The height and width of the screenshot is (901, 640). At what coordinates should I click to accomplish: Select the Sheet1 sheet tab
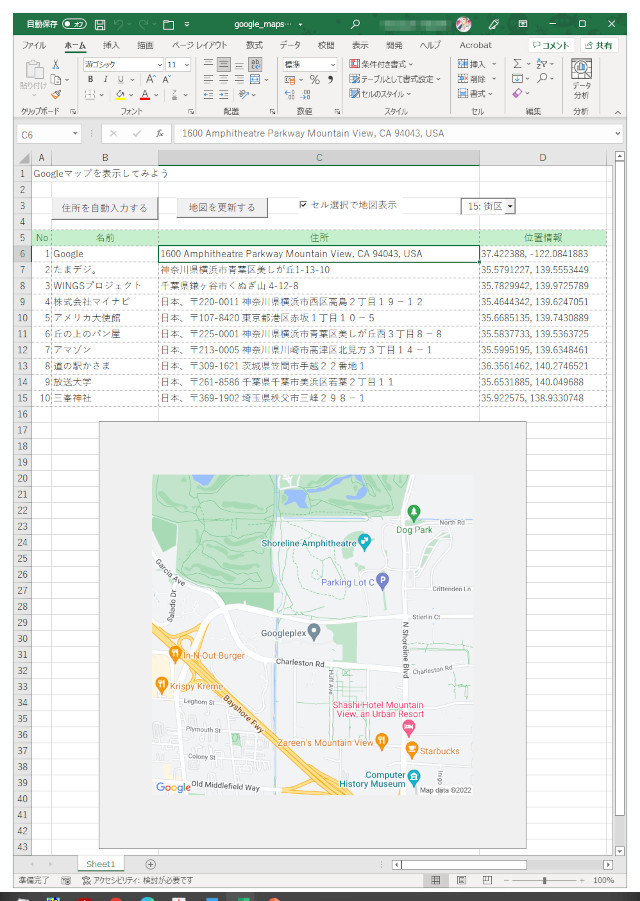coord(101,864)
